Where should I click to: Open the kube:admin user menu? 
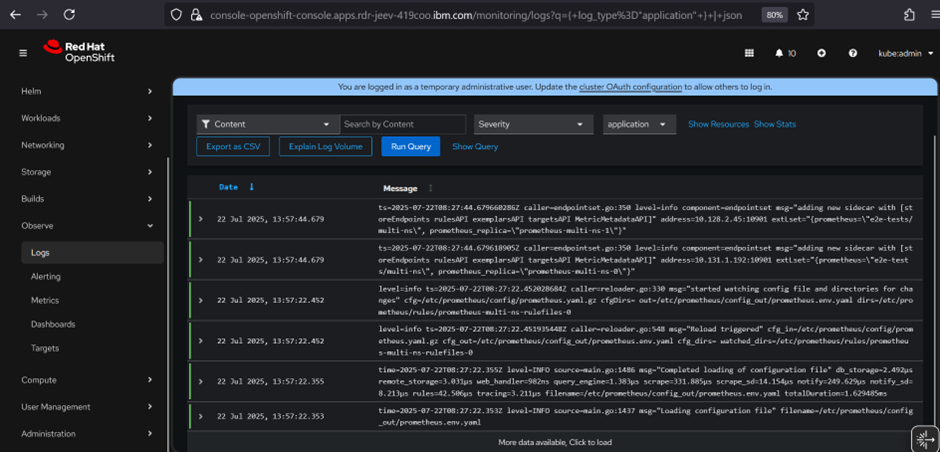pyautogui.click(x=904, y=53)
